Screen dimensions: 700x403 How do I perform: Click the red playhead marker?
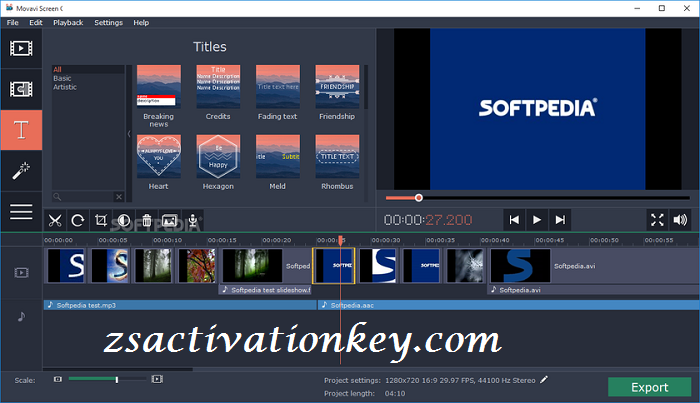point(340,241)
